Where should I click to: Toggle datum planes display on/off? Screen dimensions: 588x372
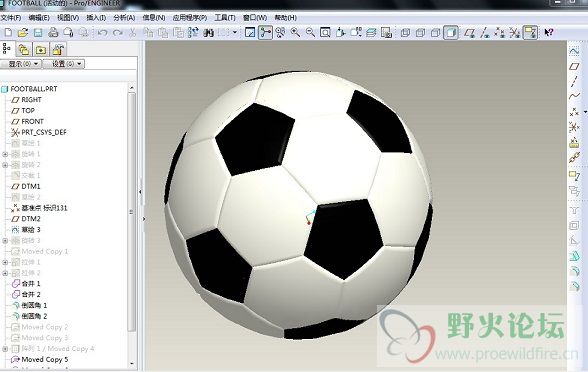click(469, 33)
